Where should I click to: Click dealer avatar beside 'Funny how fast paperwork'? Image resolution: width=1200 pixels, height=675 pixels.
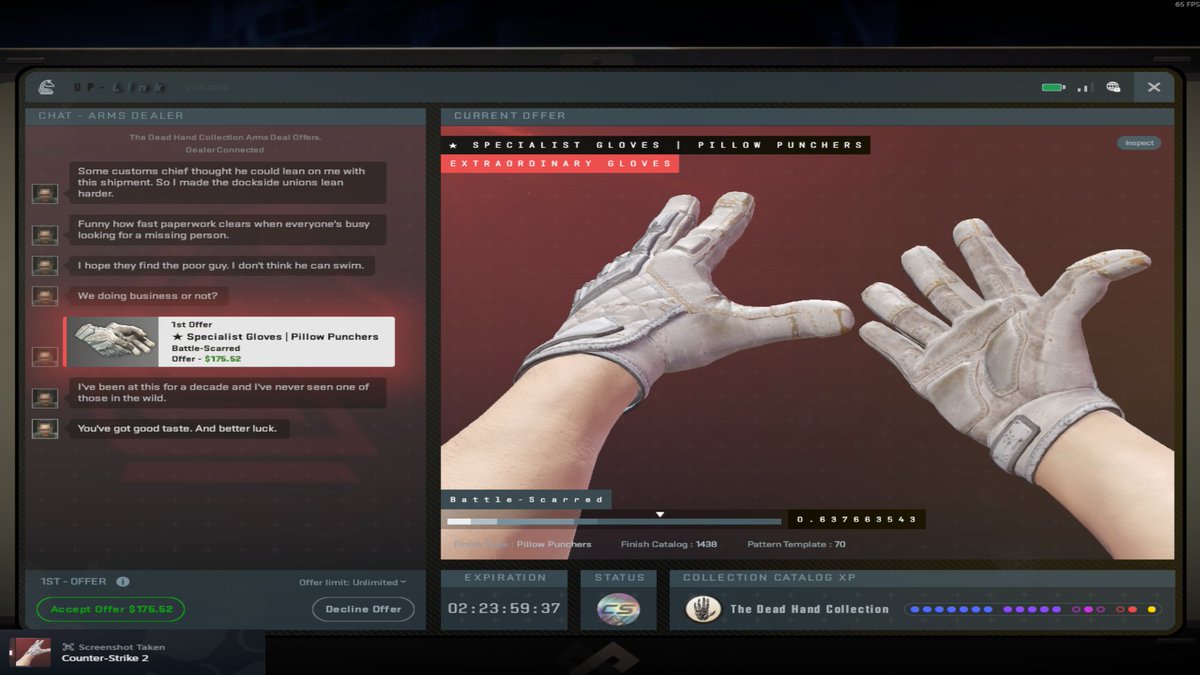(x=44, y=236)
